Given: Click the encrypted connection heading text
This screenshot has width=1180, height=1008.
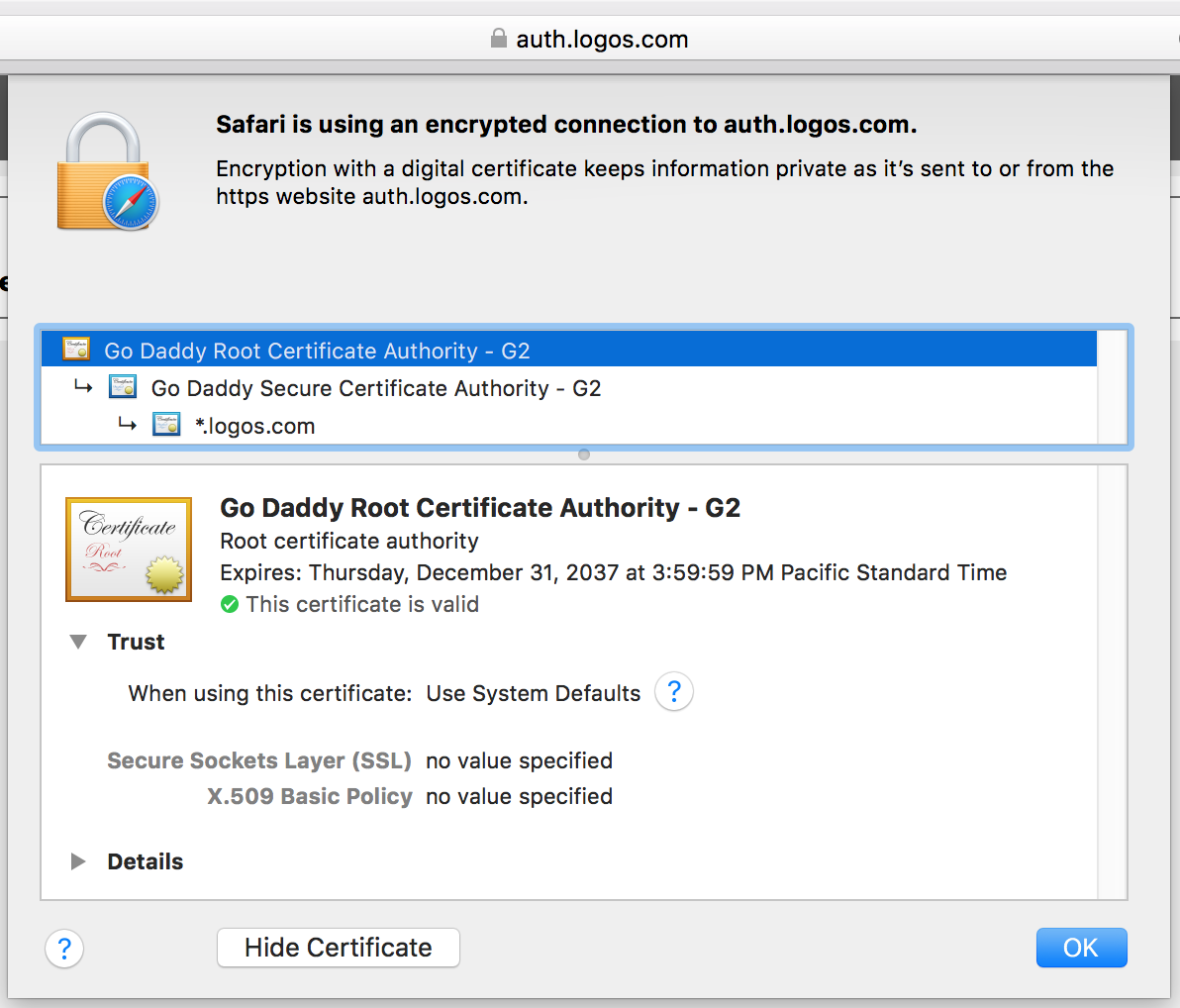Looking at the screenshot, I should [x=566, y=124].
